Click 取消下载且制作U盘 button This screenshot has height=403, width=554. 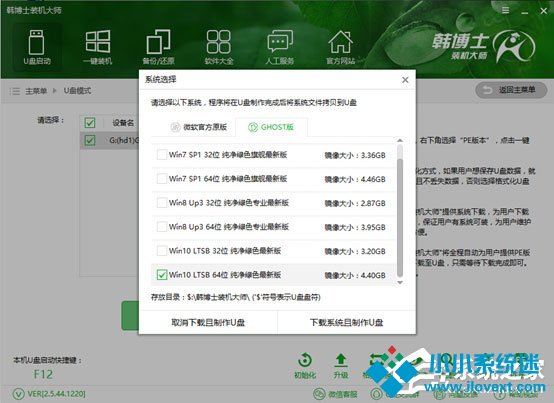pyautogui.click(x=208, y=322)
